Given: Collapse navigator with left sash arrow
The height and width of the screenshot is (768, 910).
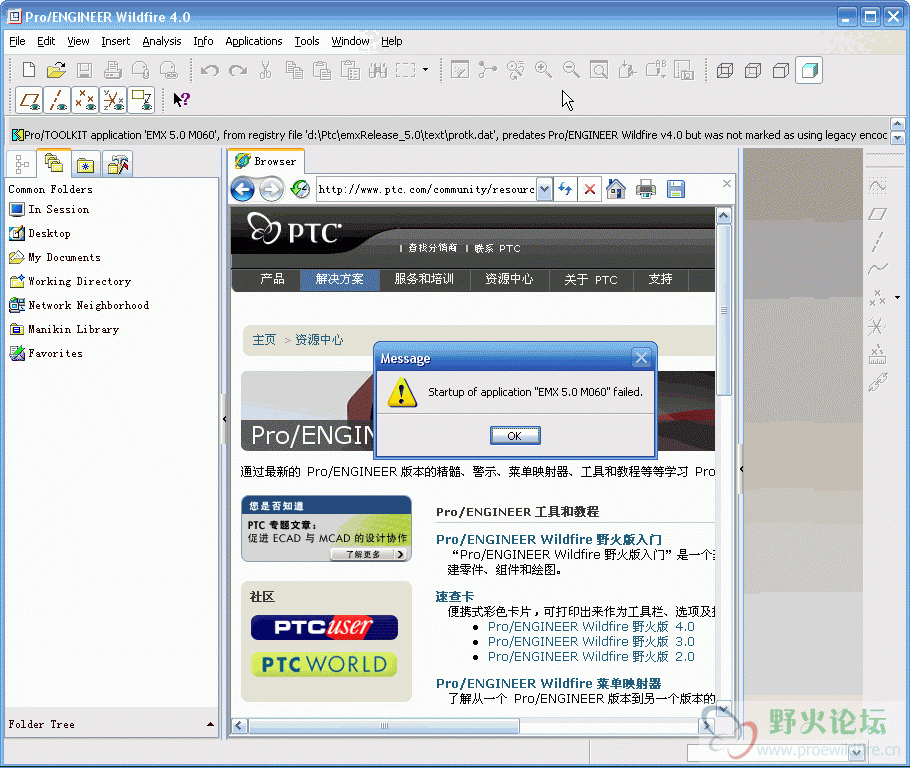Looking at the screenshot, I should (224, 419).
